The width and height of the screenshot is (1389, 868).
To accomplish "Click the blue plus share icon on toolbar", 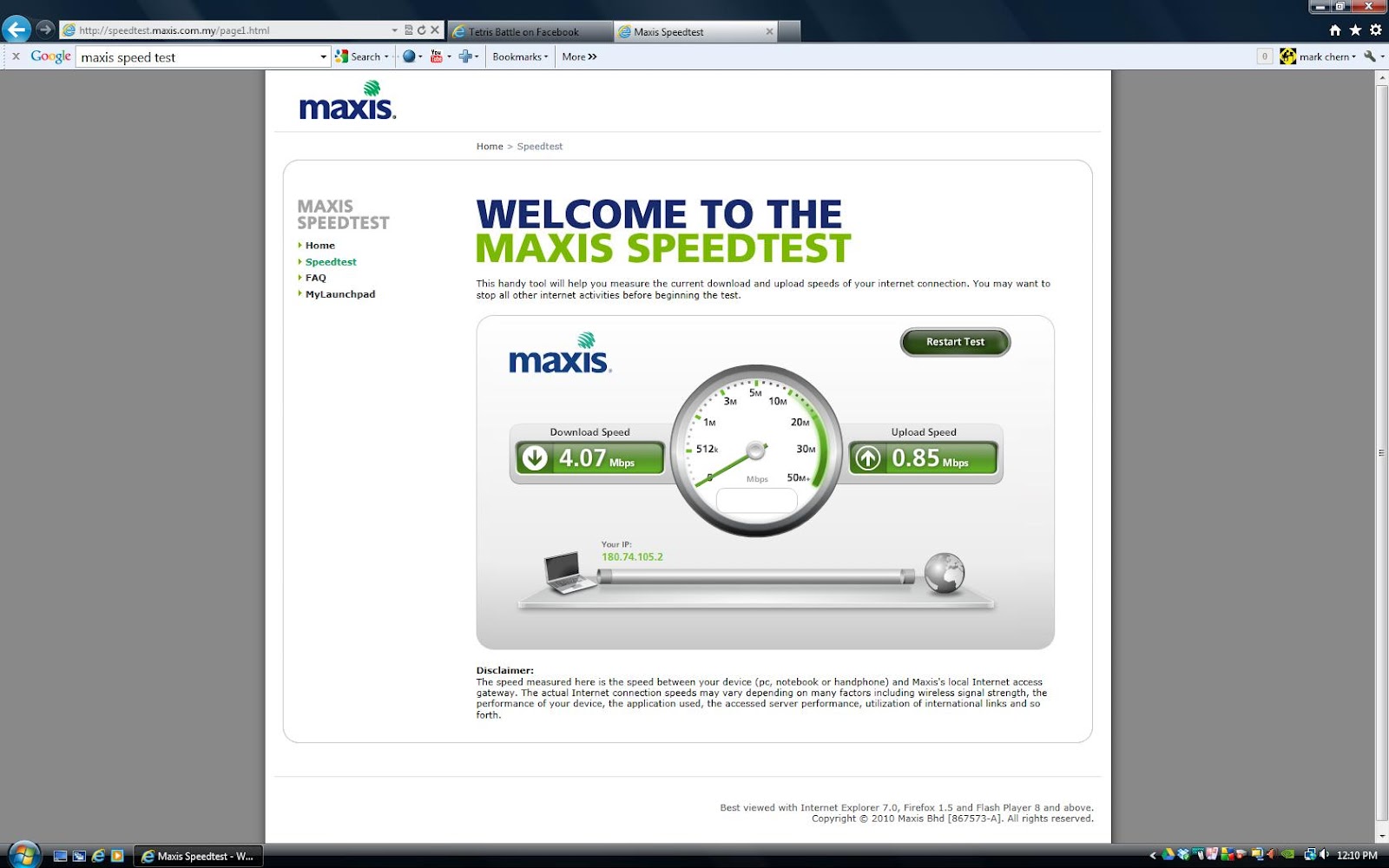I will point(465,56).
